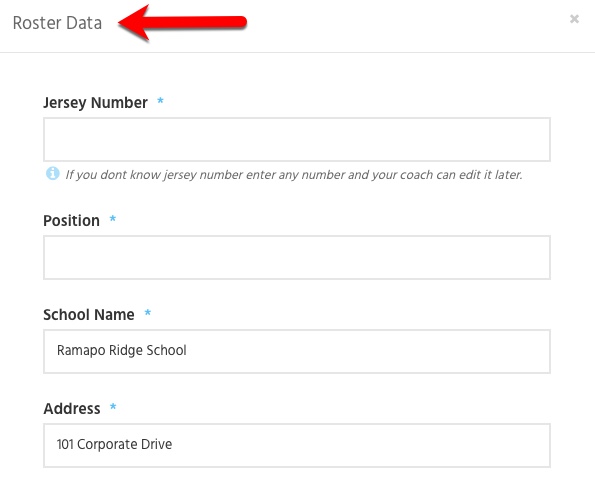
Task: Focus the empty Position field
Action: (x=297, y=258)
